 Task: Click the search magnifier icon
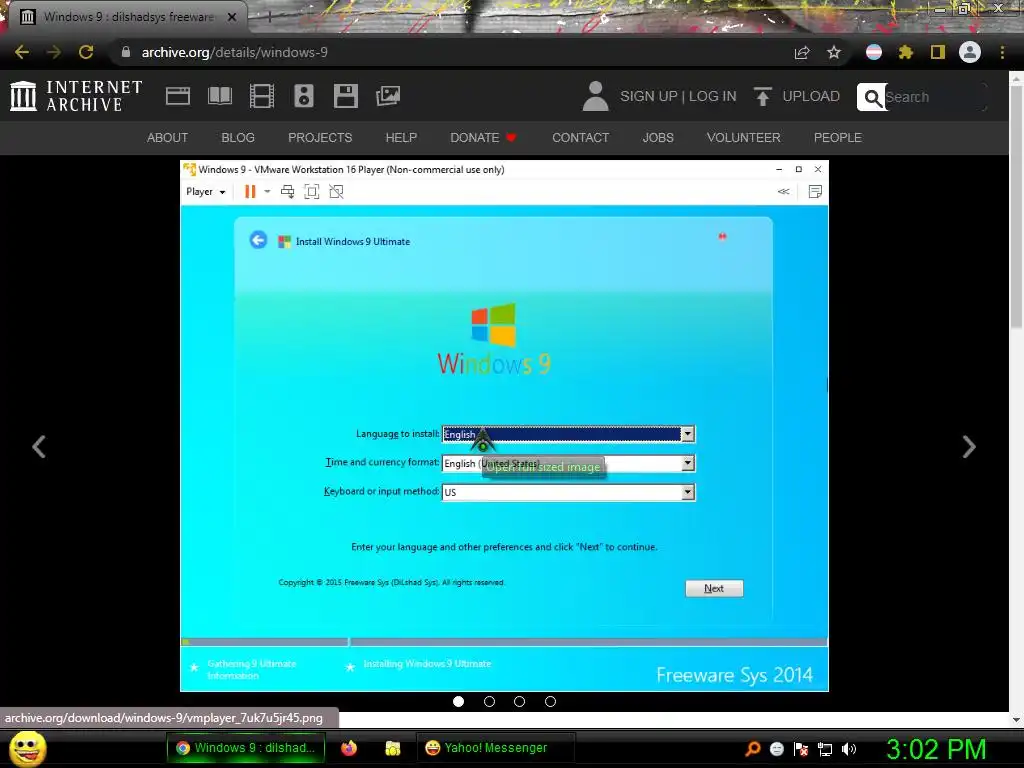pos(872,97)
